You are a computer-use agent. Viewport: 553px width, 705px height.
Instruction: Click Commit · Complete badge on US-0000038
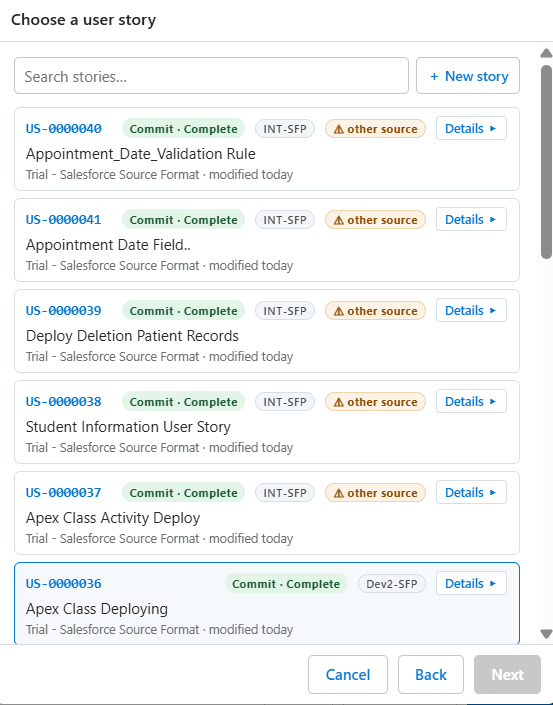pyautogui.click(x=183, y=402)
